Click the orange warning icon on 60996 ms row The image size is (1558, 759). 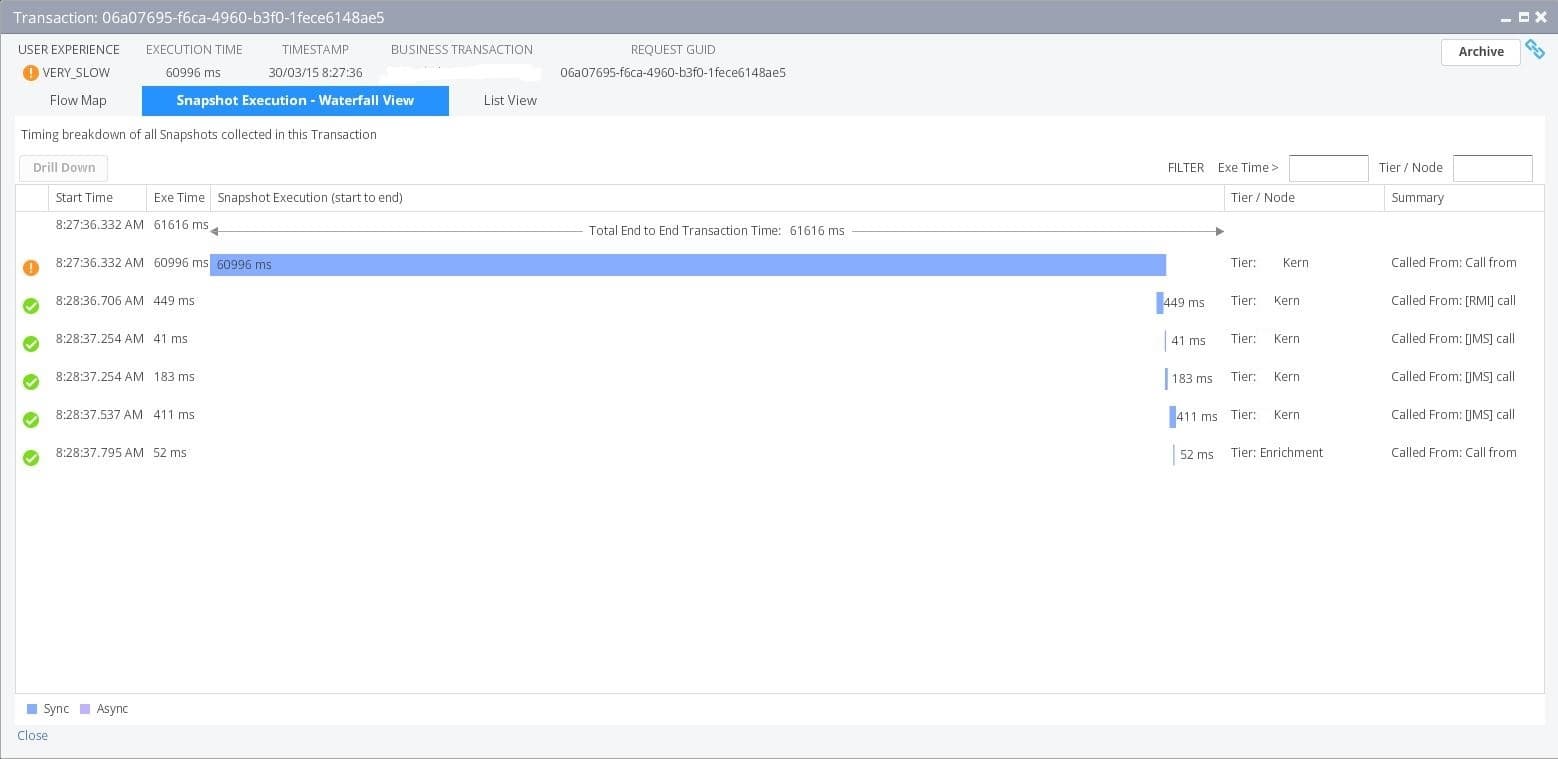tap(31, 267)
